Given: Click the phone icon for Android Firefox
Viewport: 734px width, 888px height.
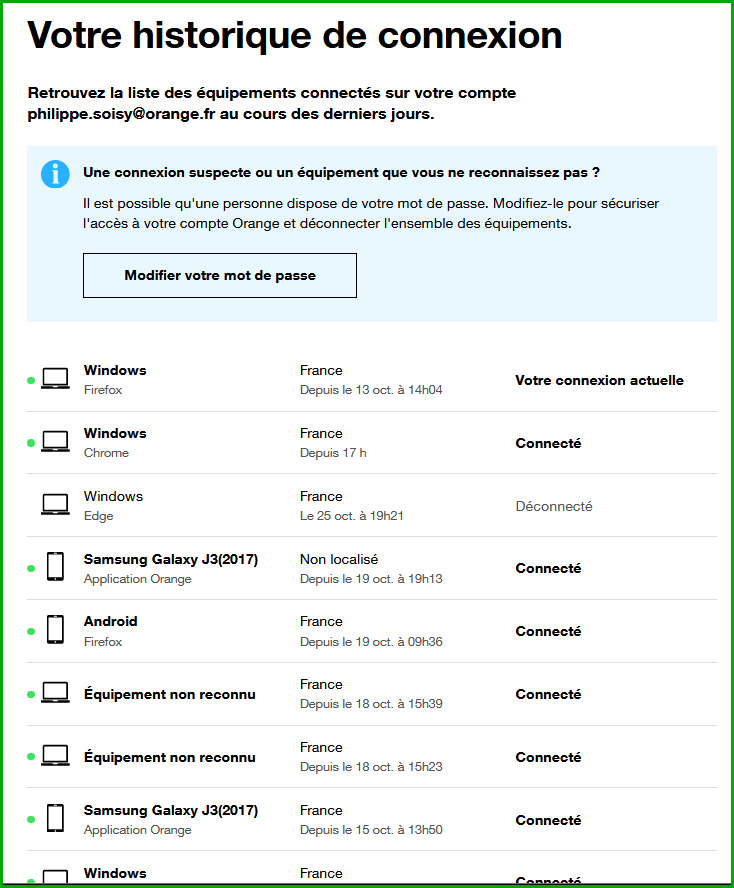Looking at the screenshot, I should pos(55,631).
